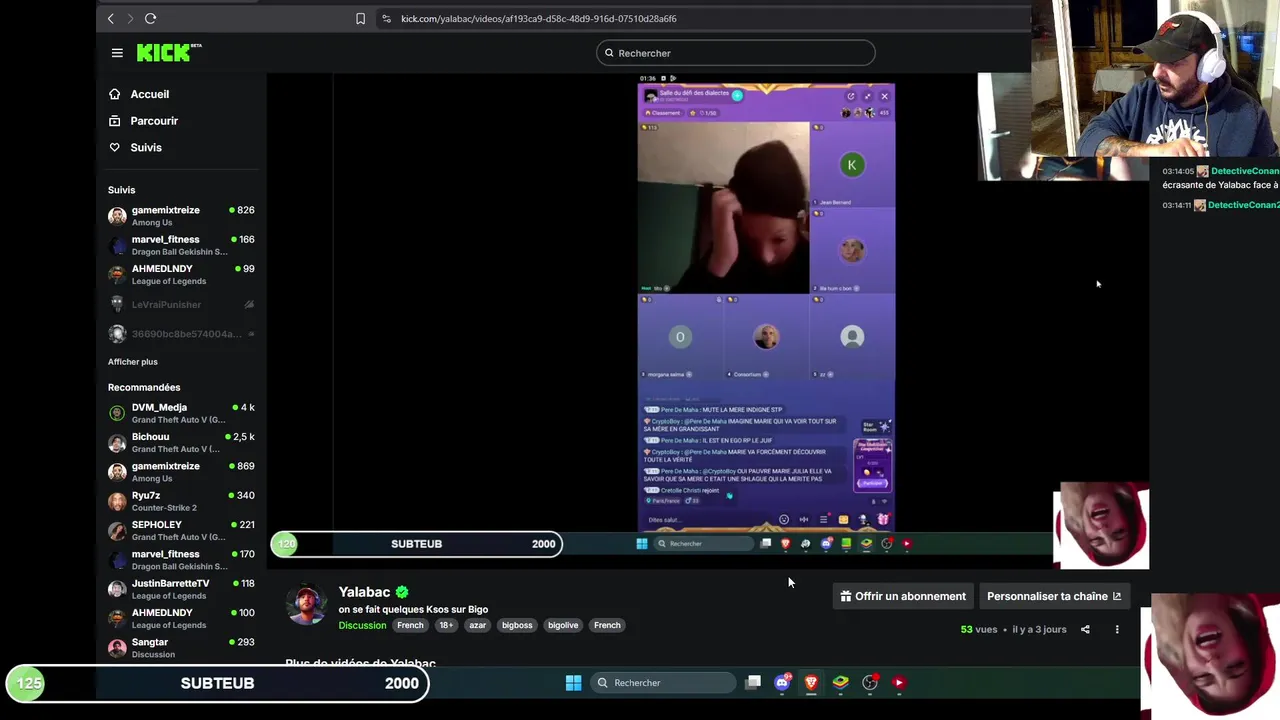Open recommended channel Bichouu
This screenshot has width=1280, height=720.
coord(181,442)
